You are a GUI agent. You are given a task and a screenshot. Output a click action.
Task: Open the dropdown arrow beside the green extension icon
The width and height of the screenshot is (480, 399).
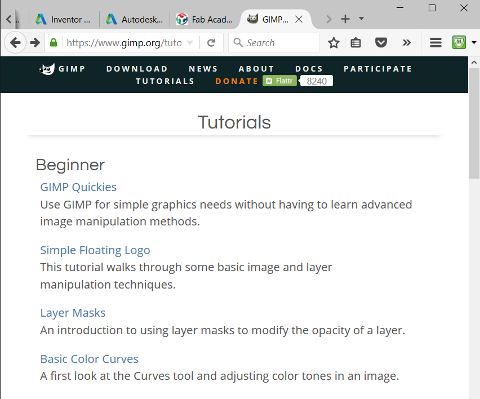474,43
